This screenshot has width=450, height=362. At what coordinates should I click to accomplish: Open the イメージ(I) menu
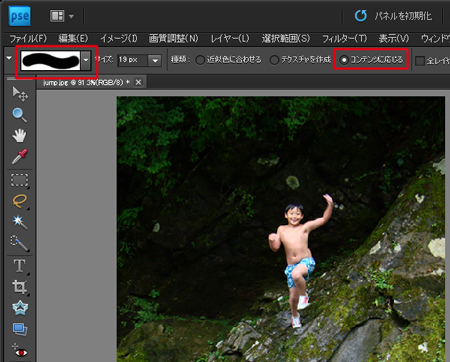click(119, 39)
